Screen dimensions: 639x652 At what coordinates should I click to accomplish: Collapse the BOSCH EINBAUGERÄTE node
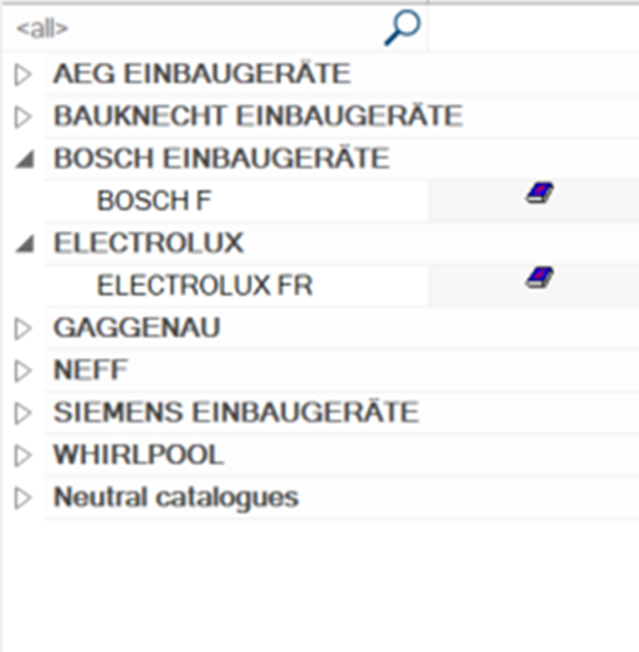(x=25, y=160)
